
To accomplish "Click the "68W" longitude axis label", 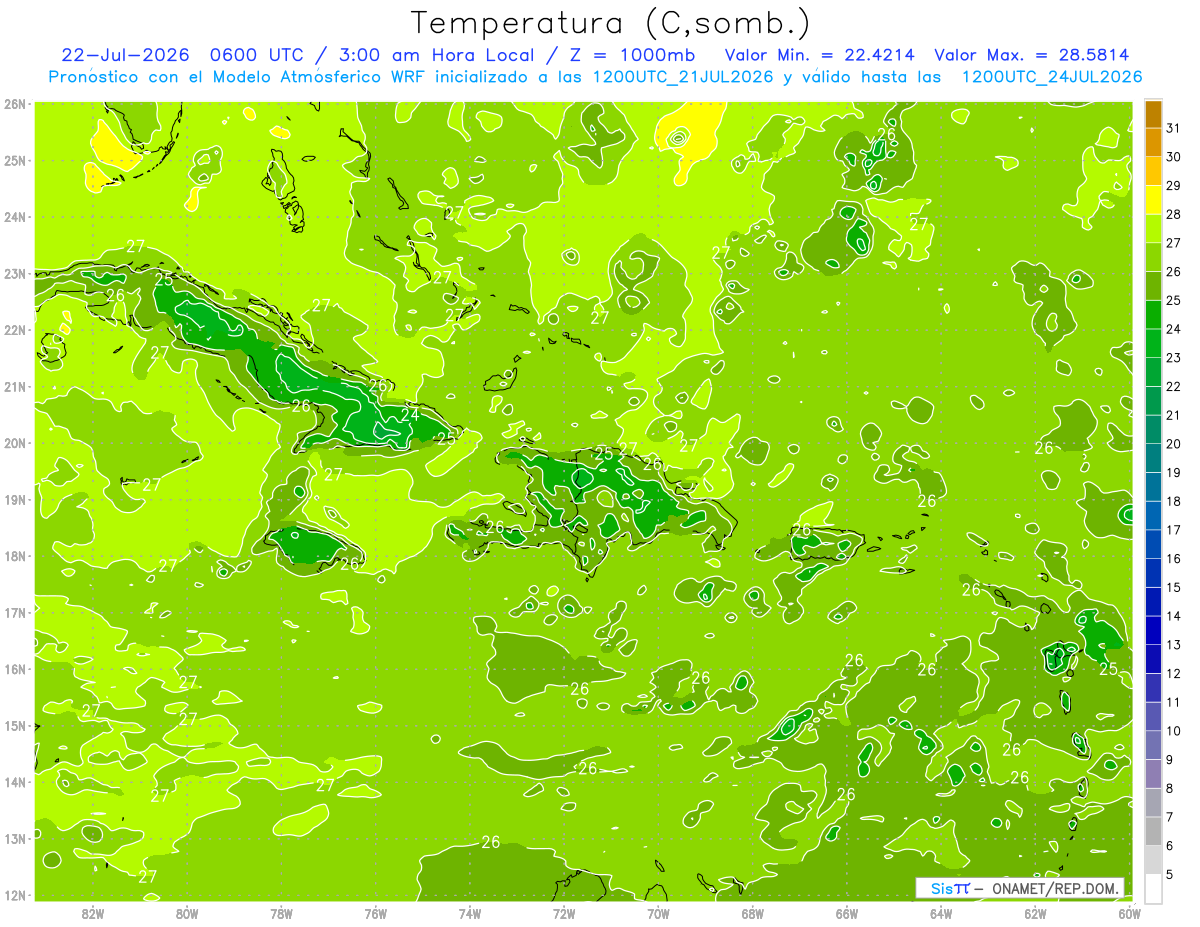I will pyautogui.click(x=752, y=912).
